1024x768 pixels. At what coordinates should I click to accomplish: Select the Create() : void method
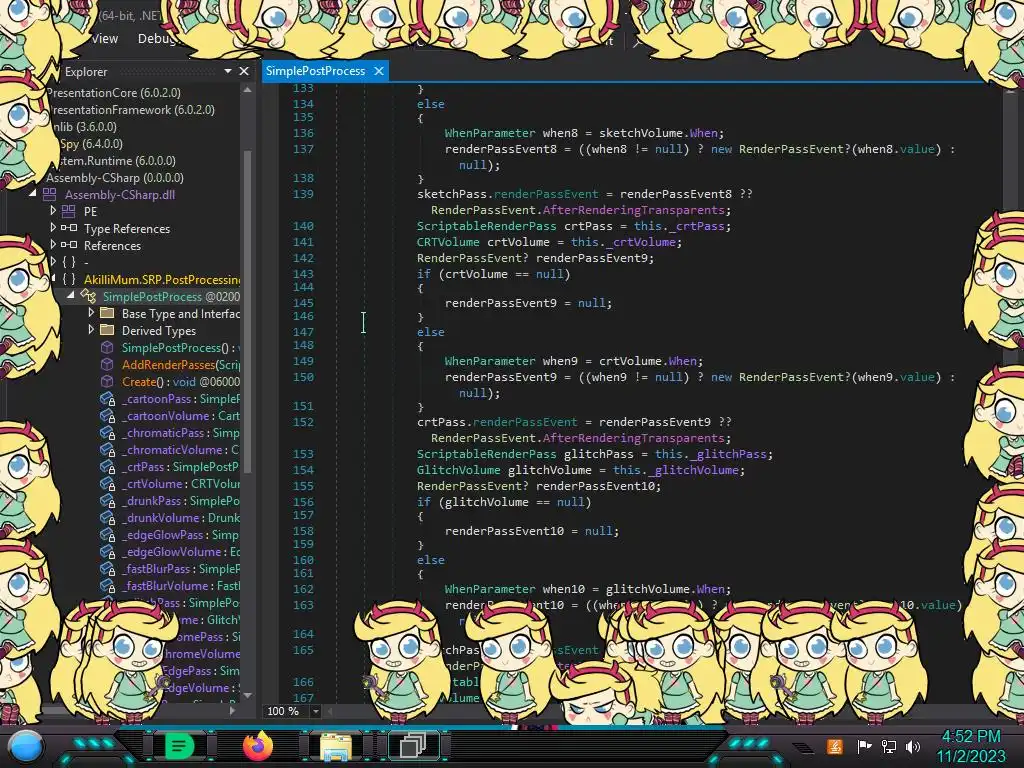[x=181, y=381]
